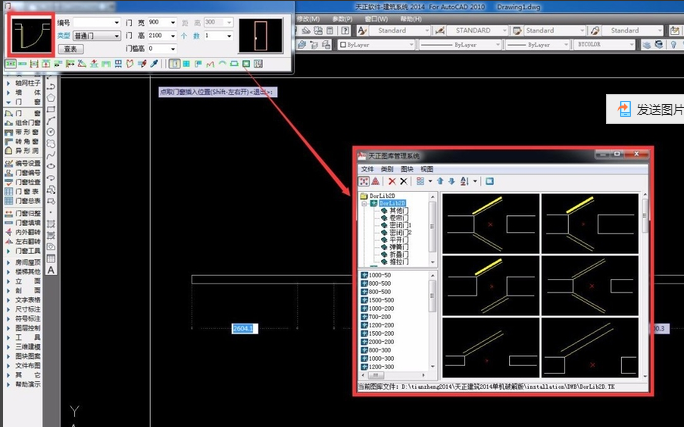Click 异形洞 tool in left panel

pos(22,150)
